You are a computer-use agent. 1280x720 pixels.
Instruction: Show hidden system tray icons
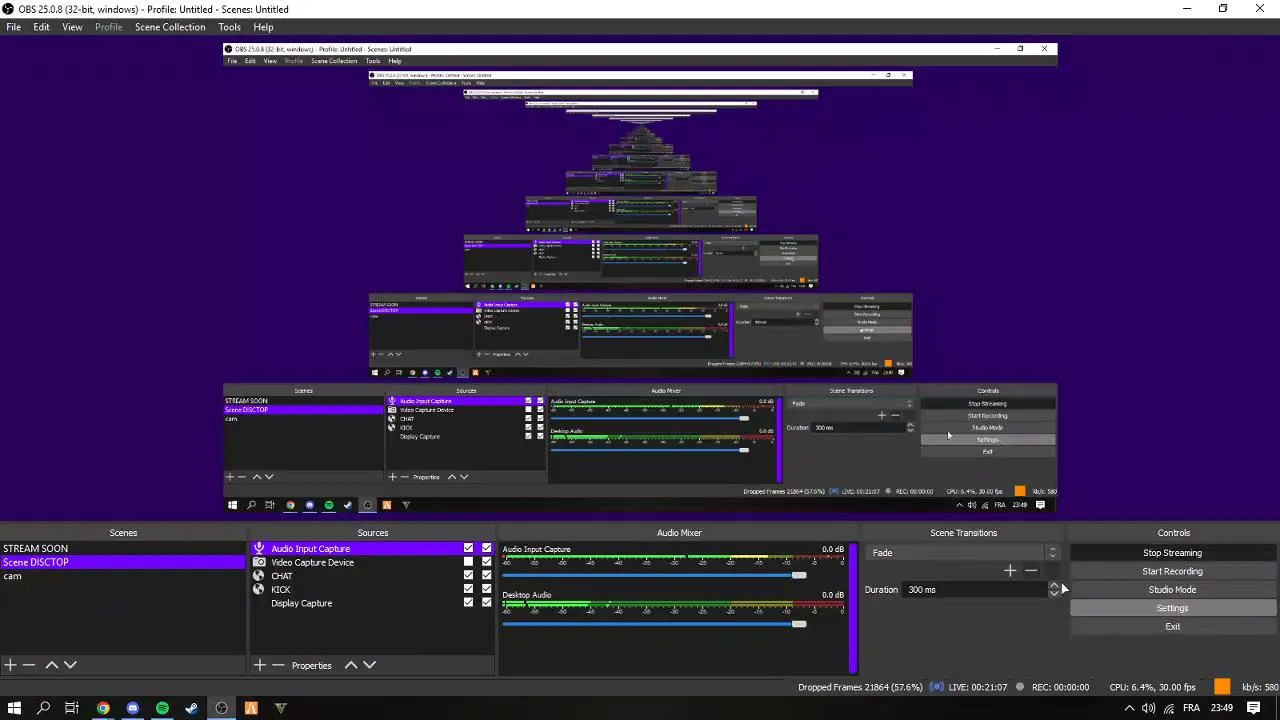[1130, 708]
